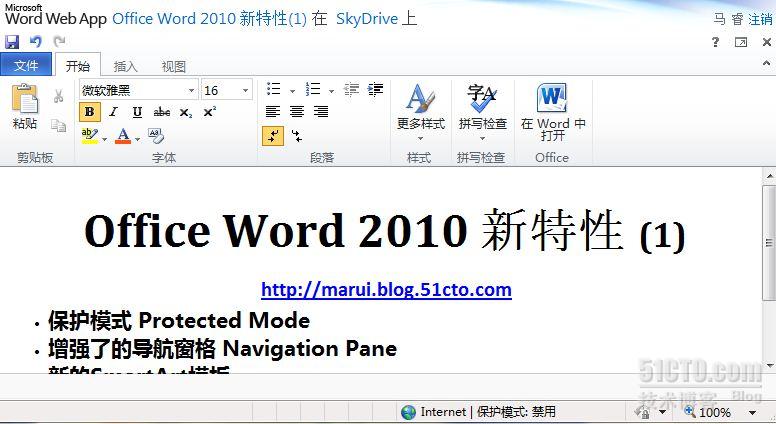
Task: Apply bulleted list
Action: (274, 89)
